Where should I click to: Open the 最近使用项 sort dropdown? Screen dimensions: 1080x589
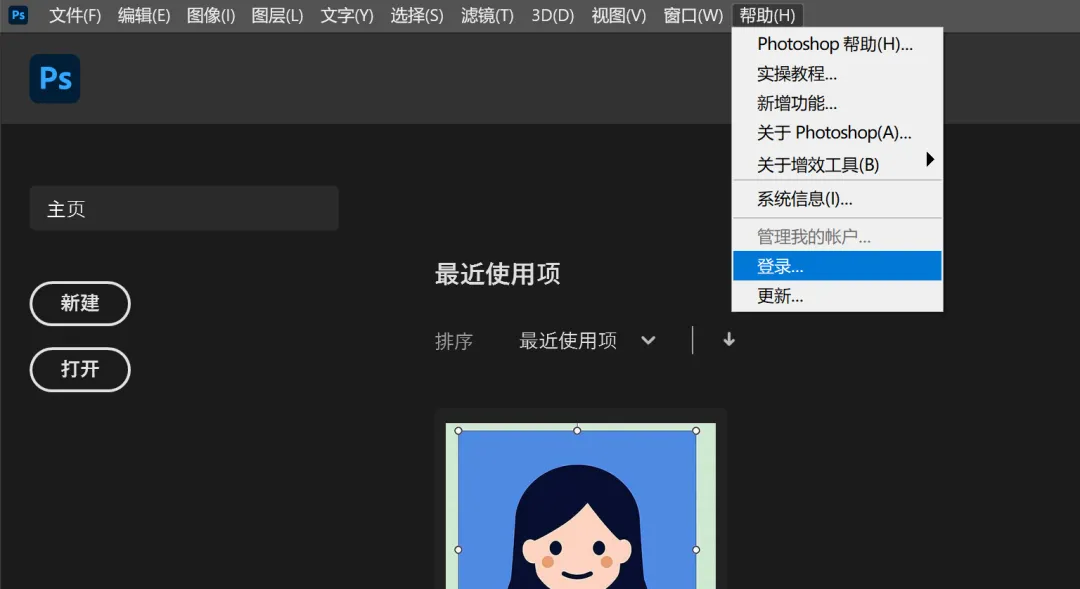(x=587, y=340)
